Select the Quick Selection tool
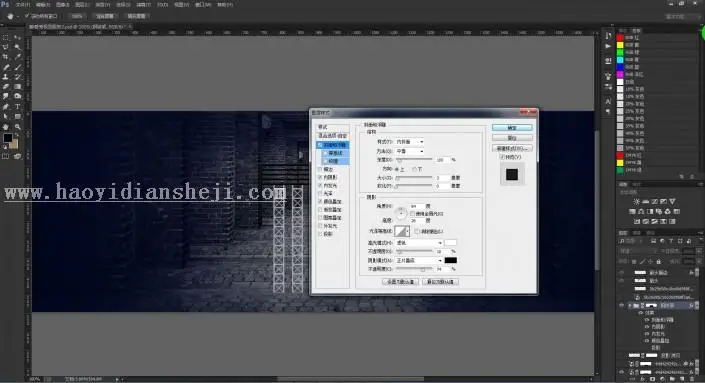Screen dimensions: 705x383 tap(18, 47)
